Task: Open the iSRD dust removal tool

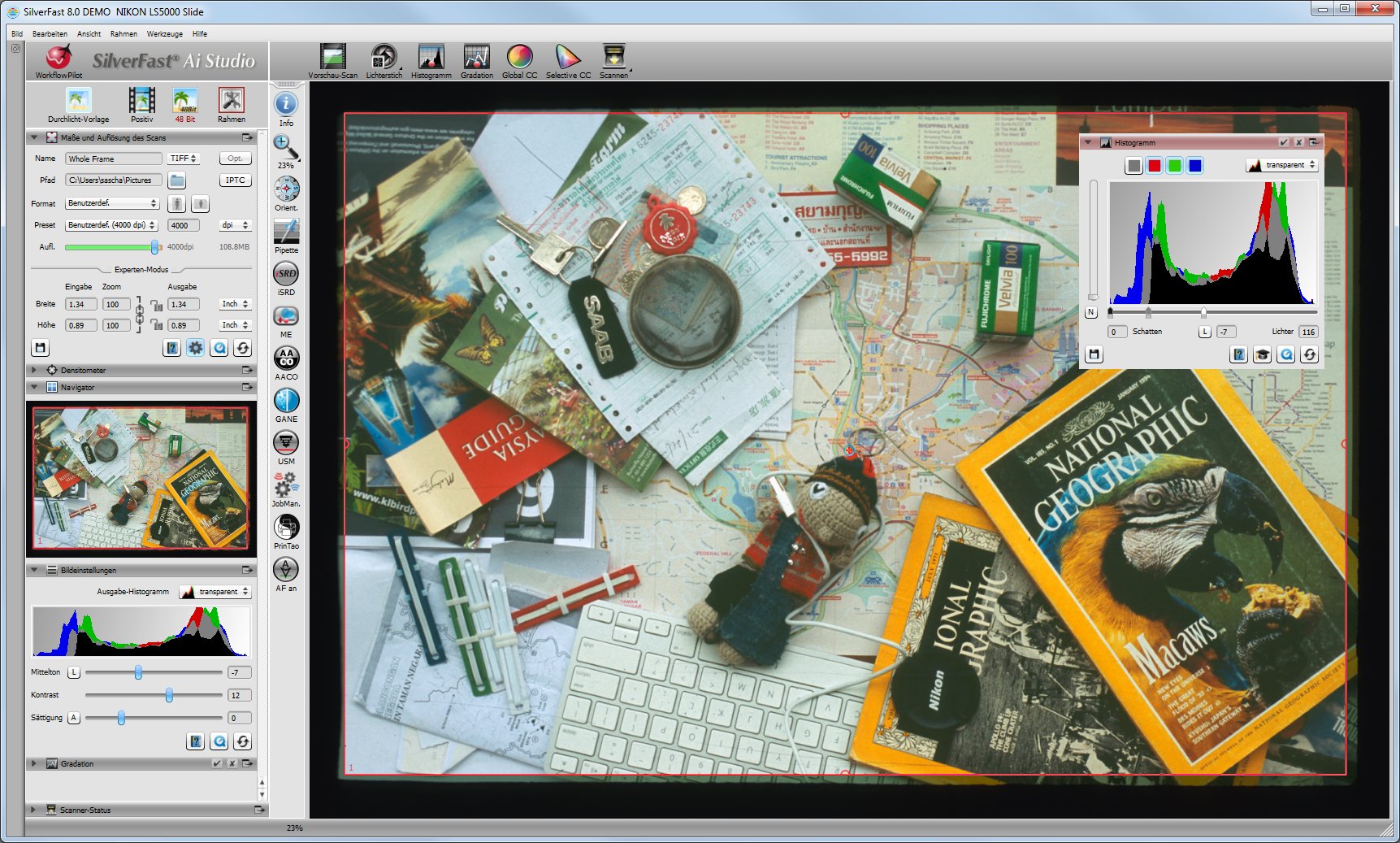Action: click(286, 274)
